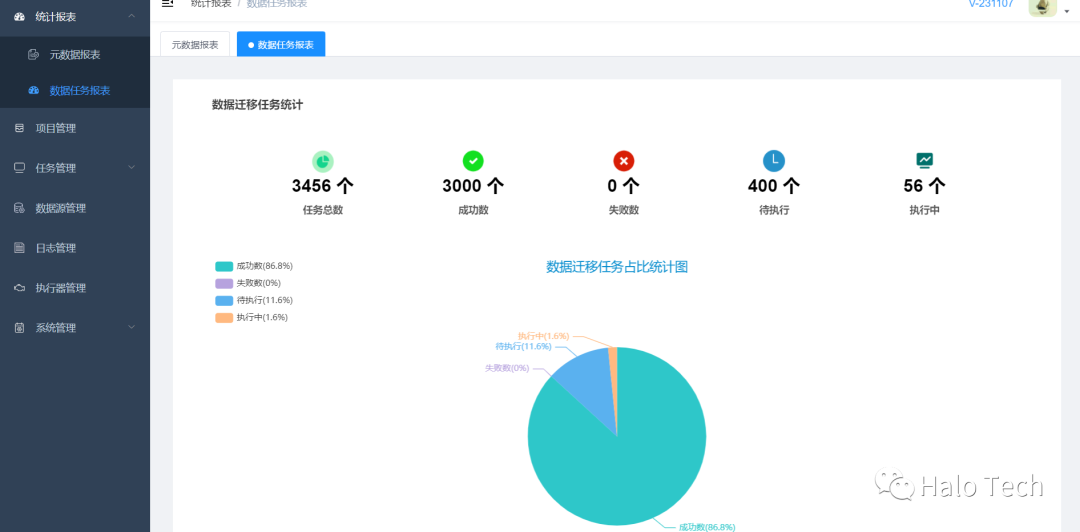Click the 56 个 running count
This screenshot has height=532, width=1080.
pyautogui.click(x=924, y=186)
